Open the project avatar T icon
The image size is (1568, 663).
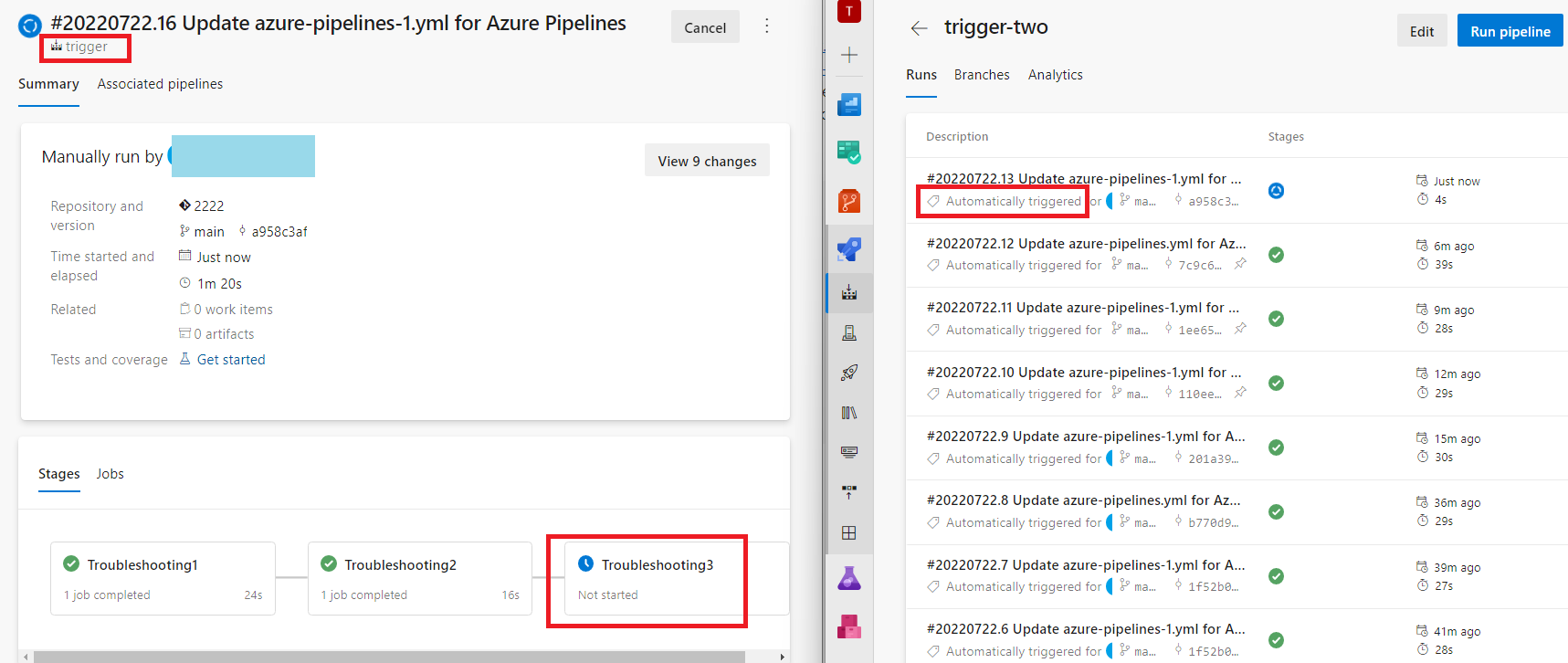[849, 11]
